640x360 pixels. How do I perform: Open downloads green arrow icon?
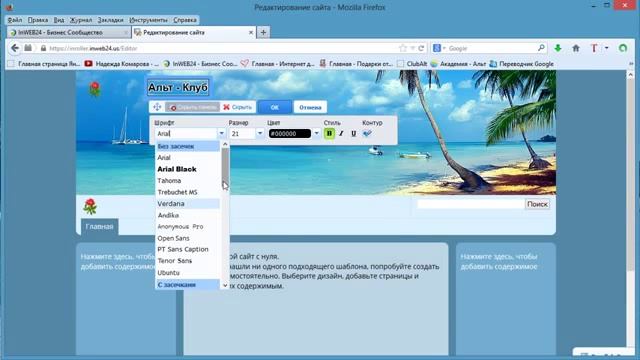(558, 48)
